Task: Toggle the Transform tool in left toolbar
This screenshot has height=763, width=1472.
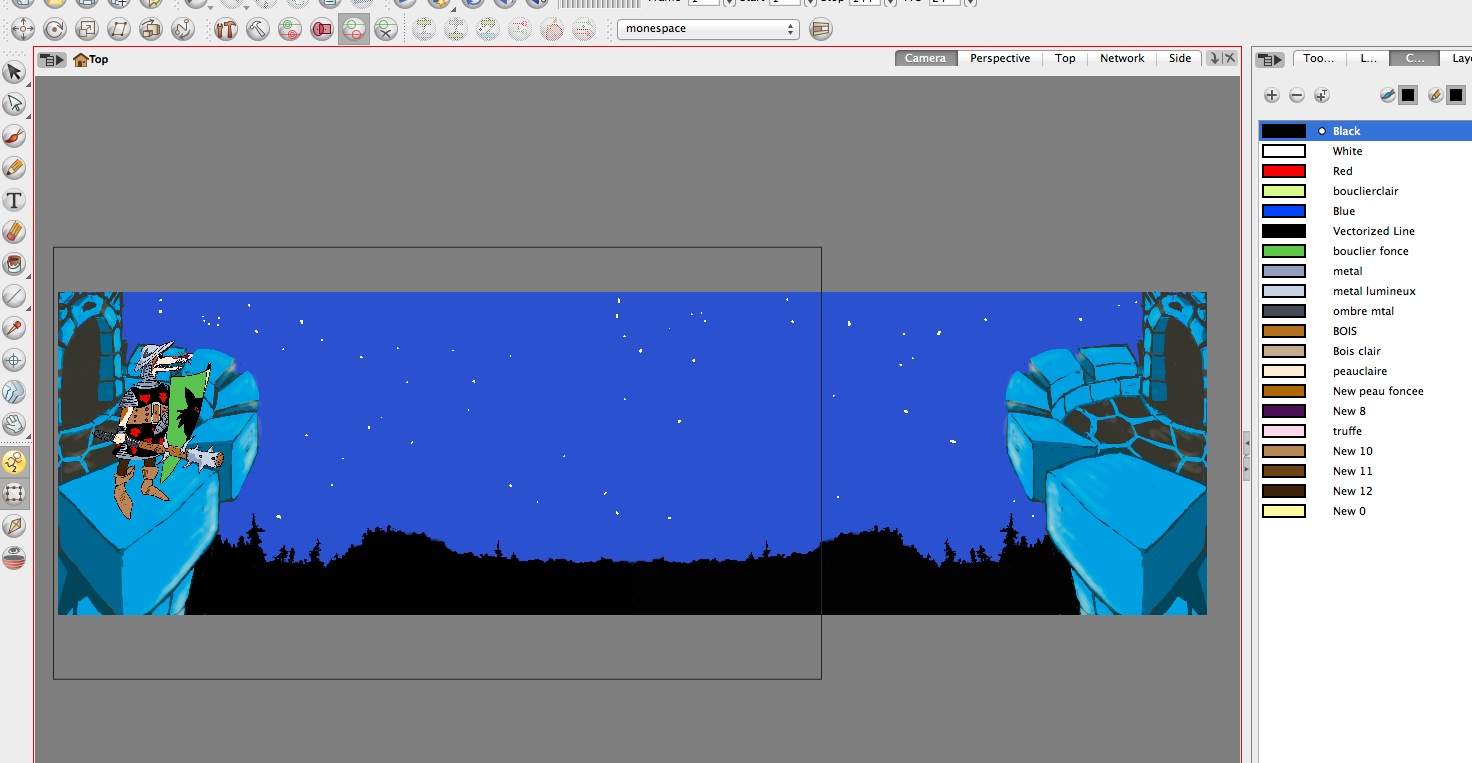Action: (x=14, y=493)
